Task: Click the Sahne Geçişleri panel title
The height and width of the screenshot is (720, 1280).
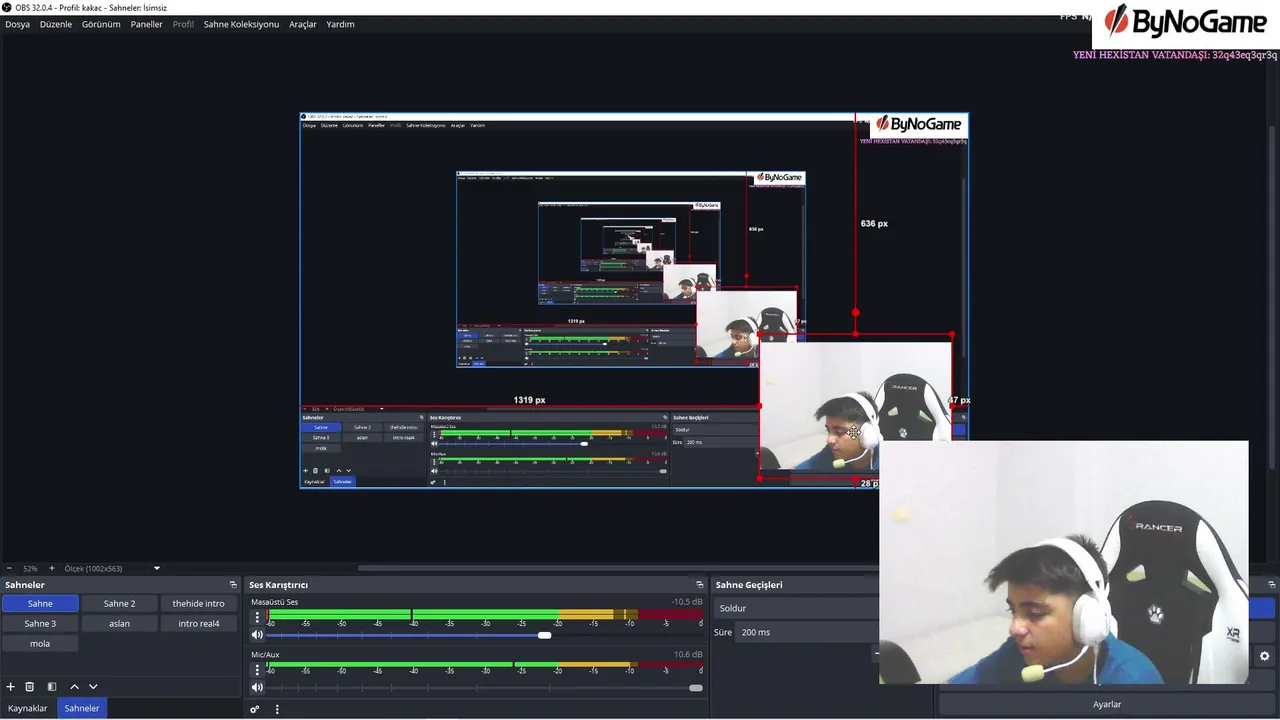Action: 749,585
